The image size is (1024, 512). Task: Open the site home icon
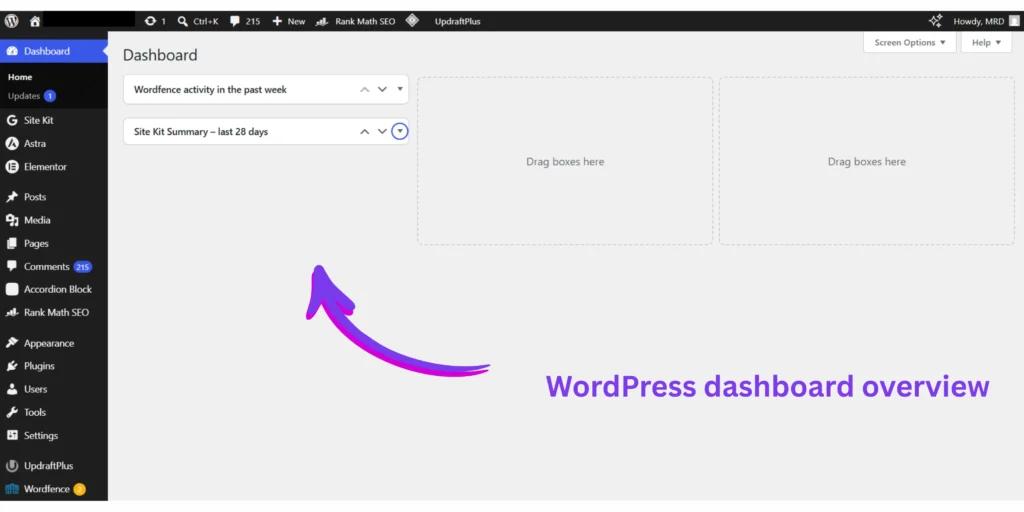tap(35, 21)
